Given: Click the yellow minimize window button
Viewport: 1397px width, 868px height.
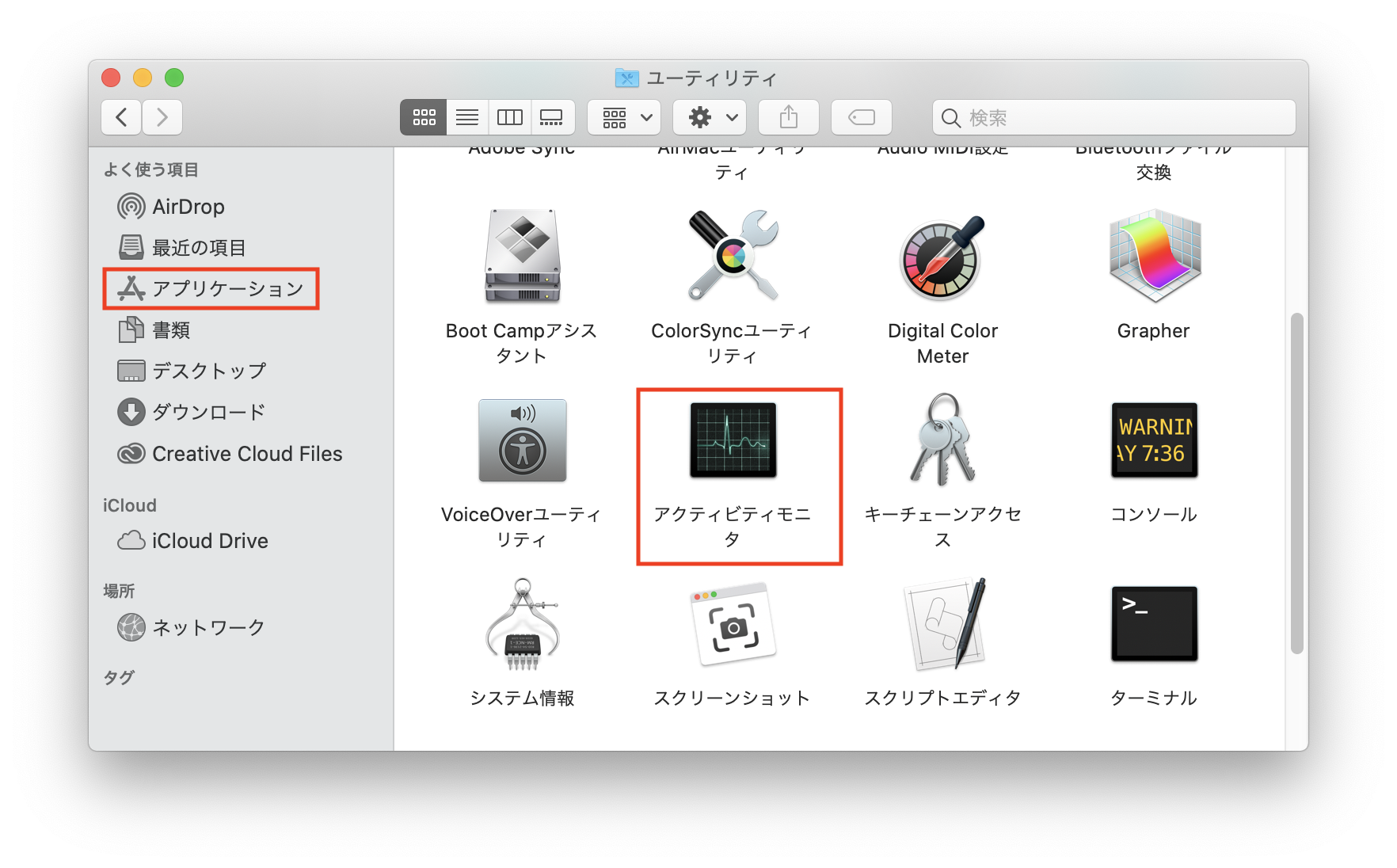Looking at the screenshot, I should (143, 78).
